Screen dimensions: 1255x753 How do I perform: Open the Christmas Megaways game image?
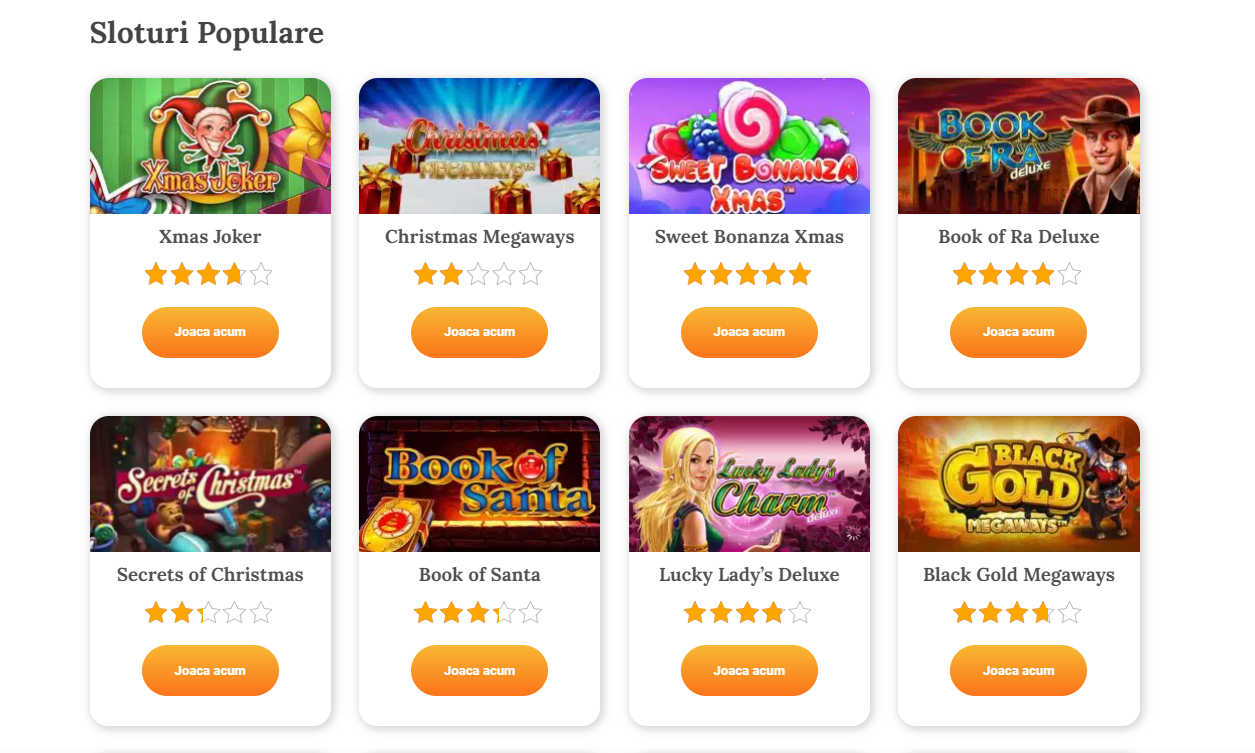tap(479, 146)
